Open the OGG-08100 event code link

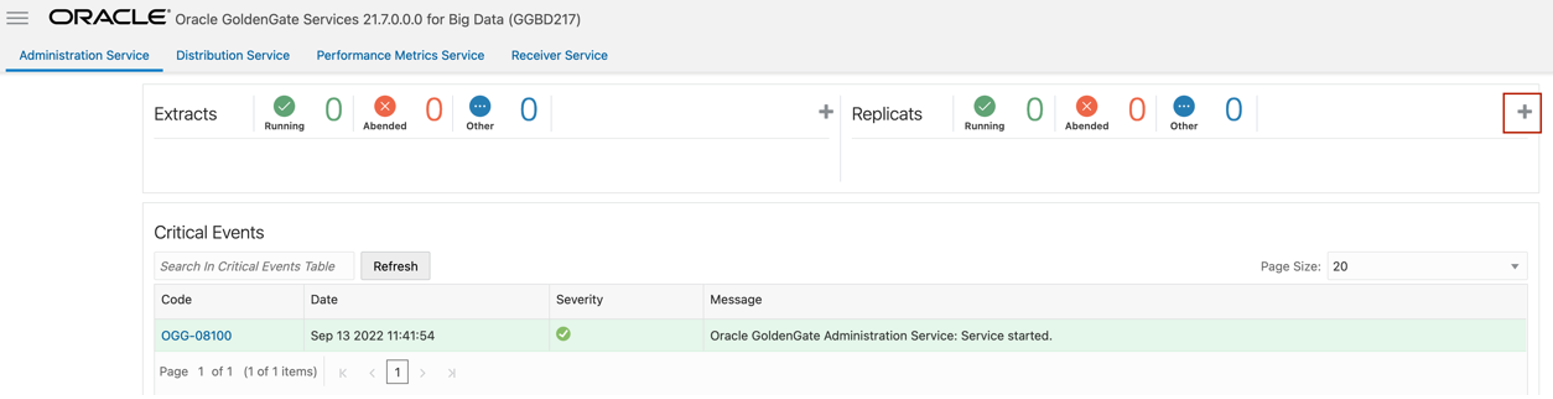pos(196,335)
